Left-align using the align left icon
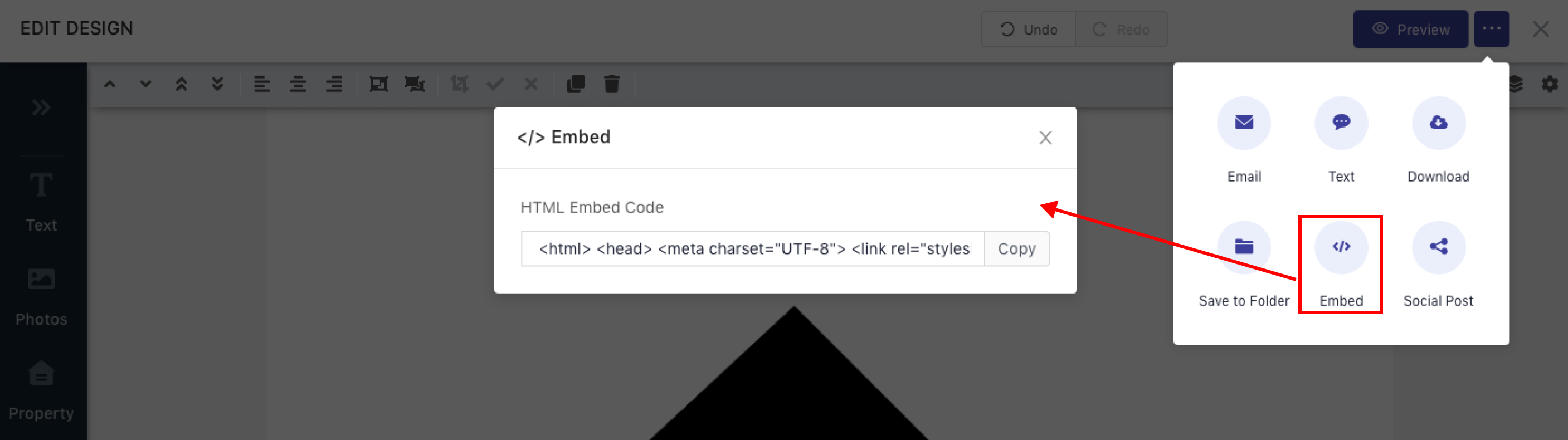Screen dimensions: 1568x440 (x=262, y=84)
